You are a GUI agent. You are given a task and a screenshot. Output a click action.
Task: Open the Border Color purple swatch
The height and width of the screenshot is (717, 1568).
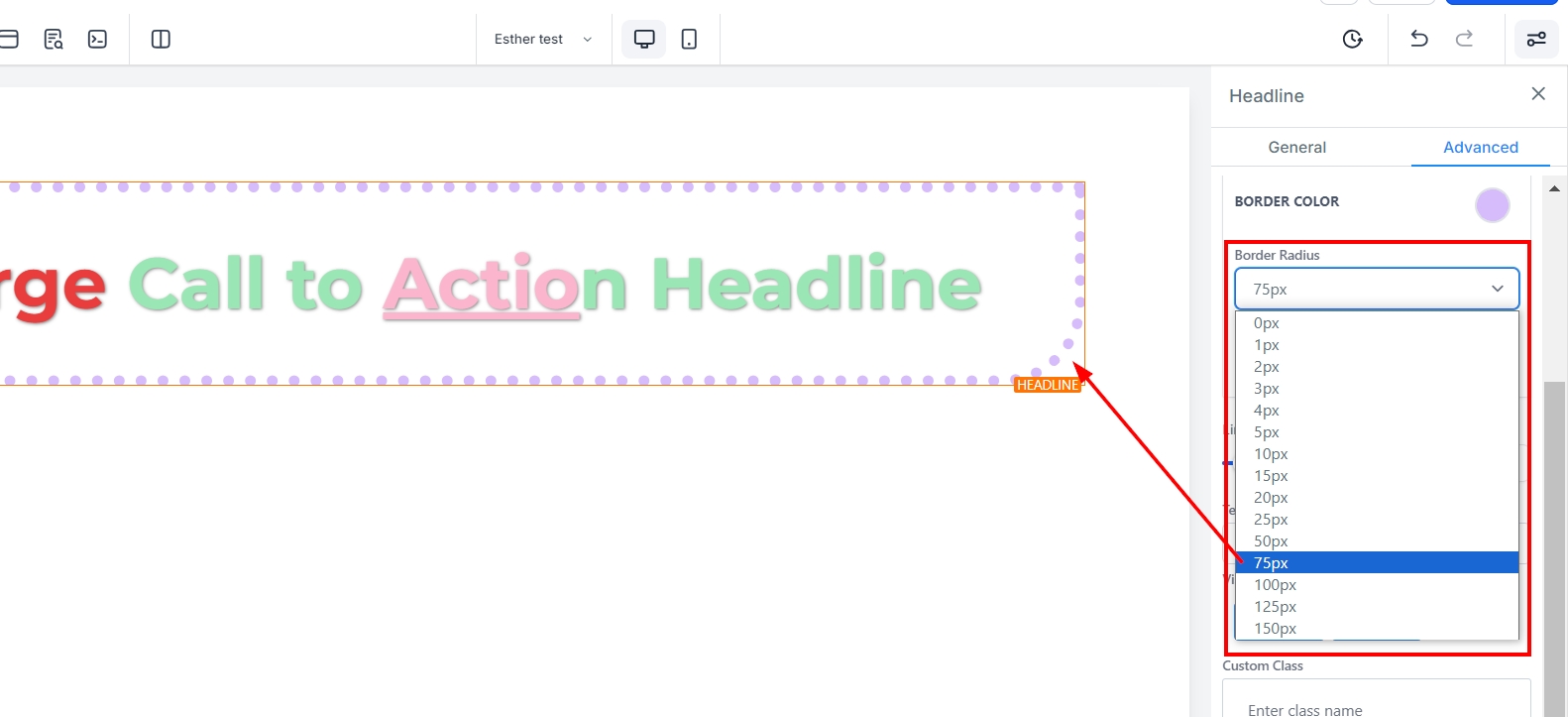click(x=1492, y=205)
